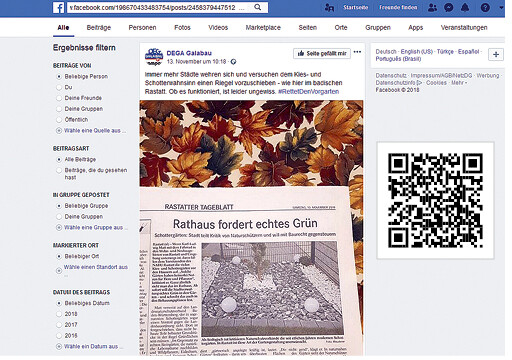The width and height of the screenshot is (512, 360).
Task: Open friend requests icon
Action: coord(432,7)
